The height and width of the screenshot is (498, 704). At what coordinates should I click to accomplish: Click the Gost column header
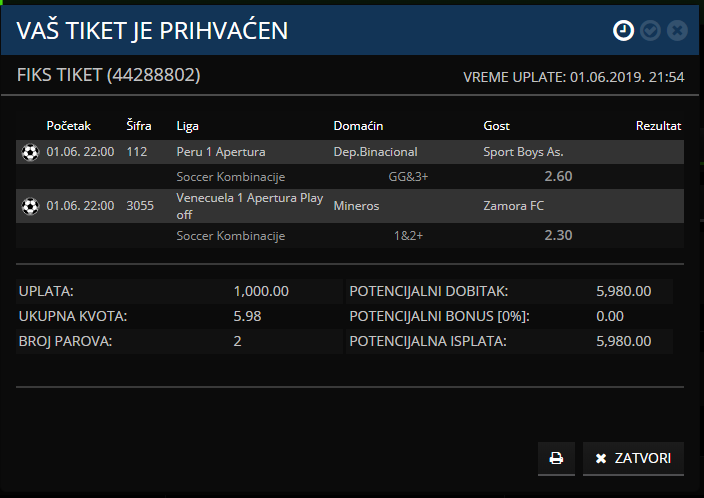(496, 126)
